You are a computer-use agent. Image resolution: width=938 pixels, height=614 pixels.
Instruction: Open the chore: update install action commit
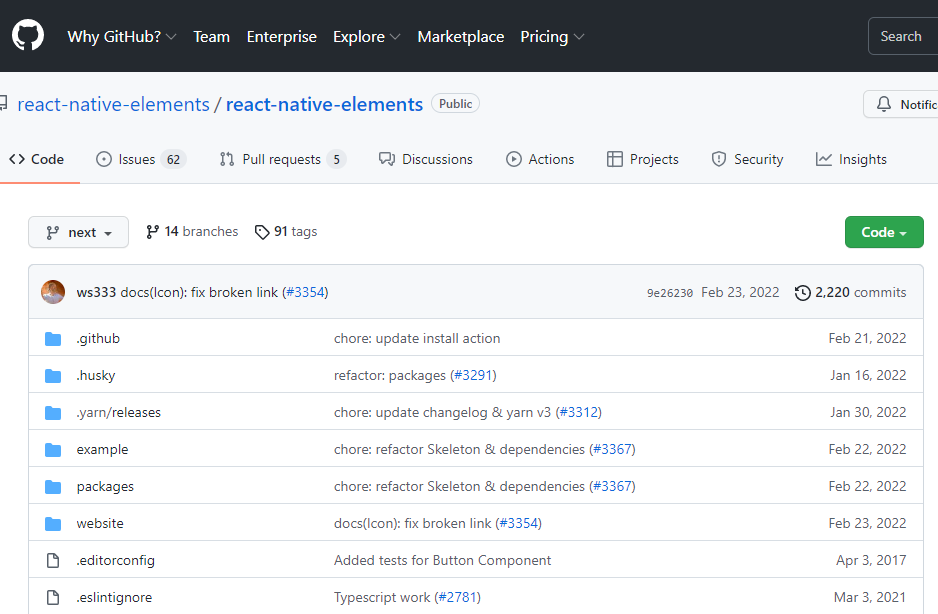[417, 338]
